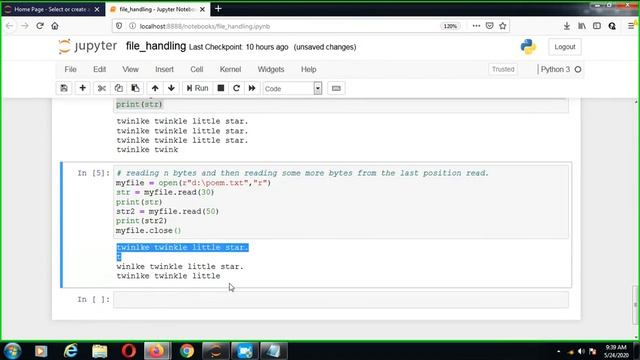The height and width of the screenshot is (360, 640).
Task: Click the speaker volume tray icon
Action: point(581,351)
